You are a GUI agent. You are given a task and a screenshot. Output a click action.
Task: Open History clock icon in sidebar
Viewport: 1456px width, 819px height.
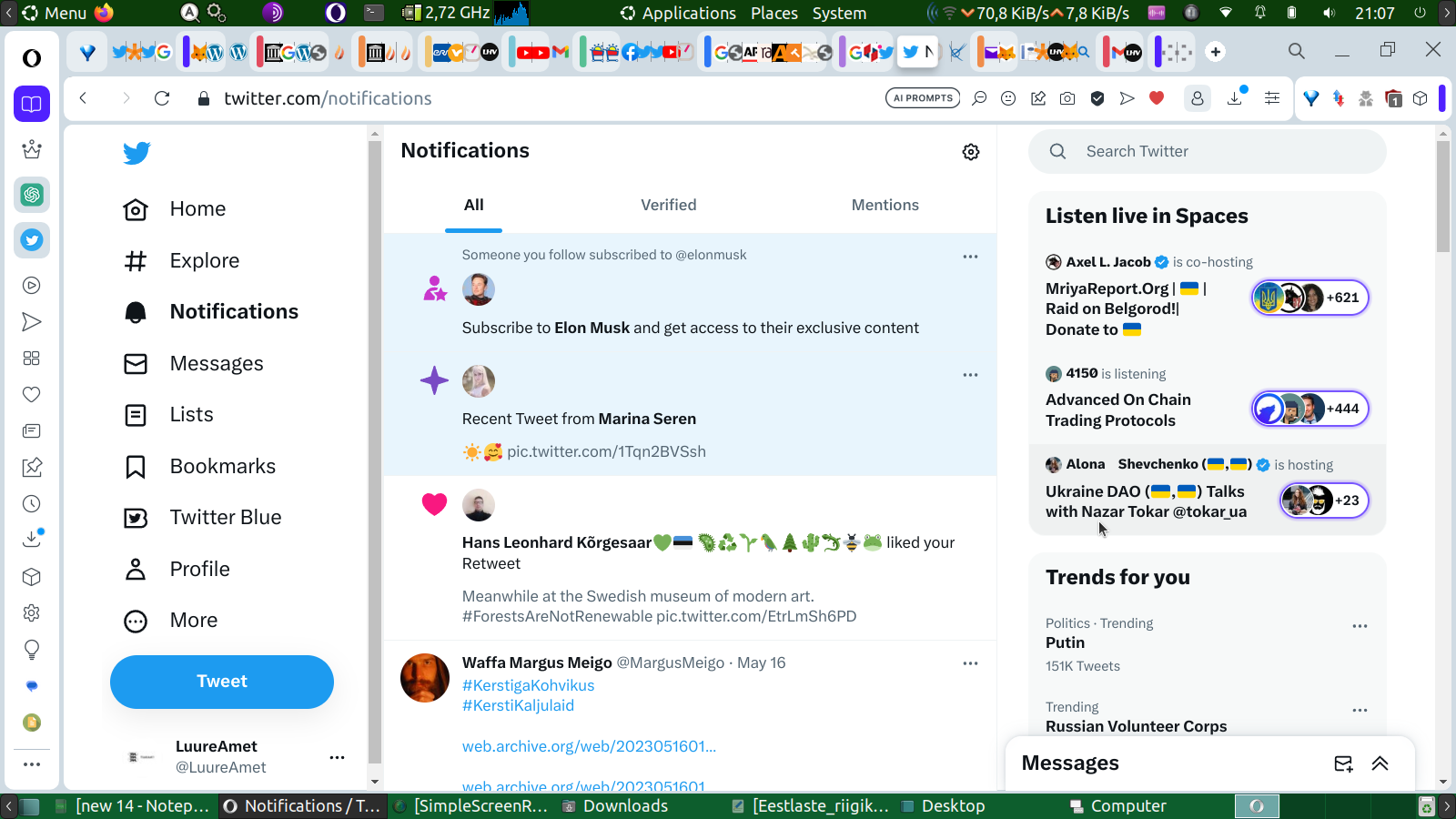pyautogui.click(x=32, y=504)
